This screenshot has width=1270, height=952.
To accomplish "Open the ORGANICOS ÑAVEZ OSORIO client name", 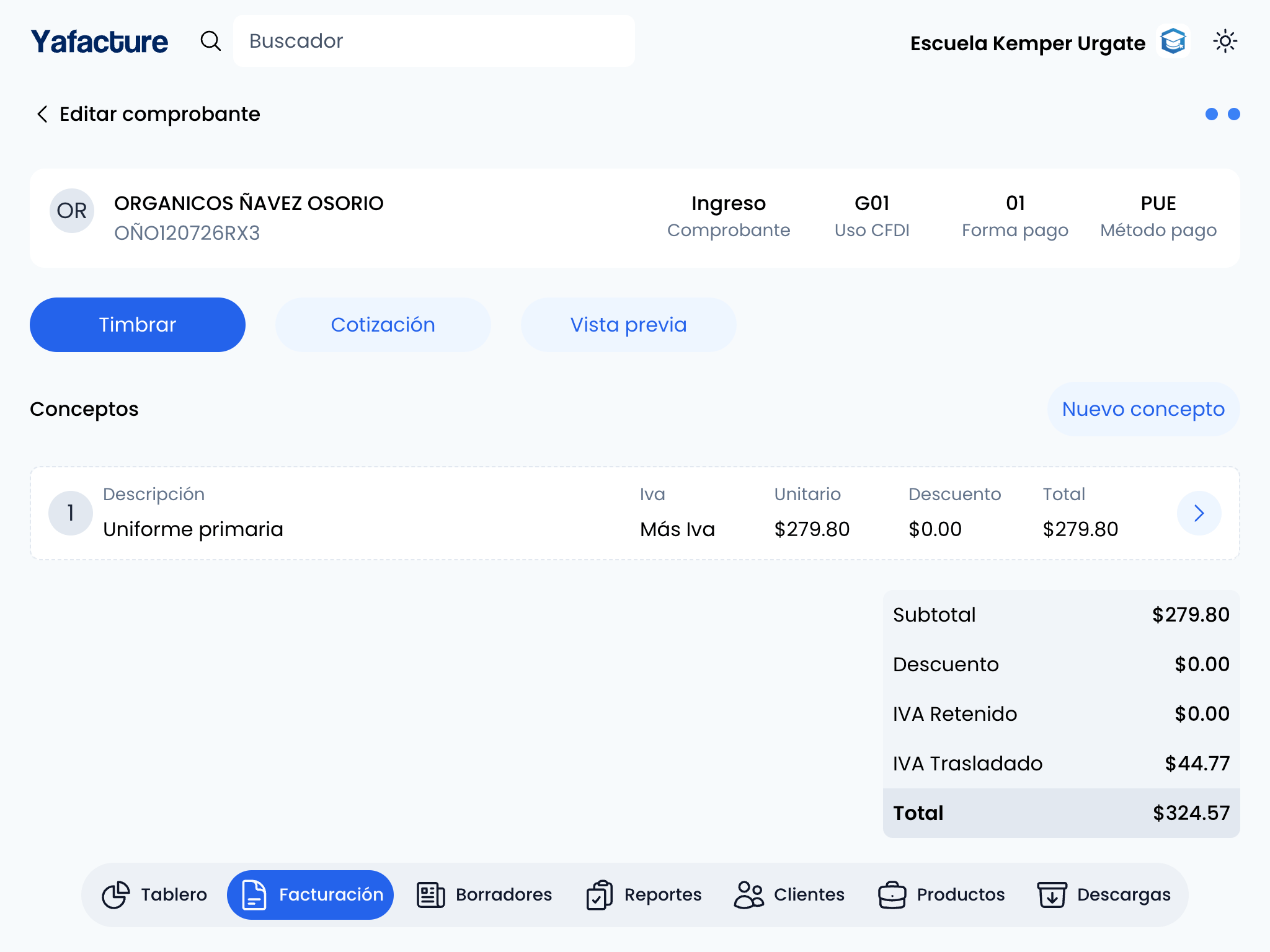I will point(249,203).
